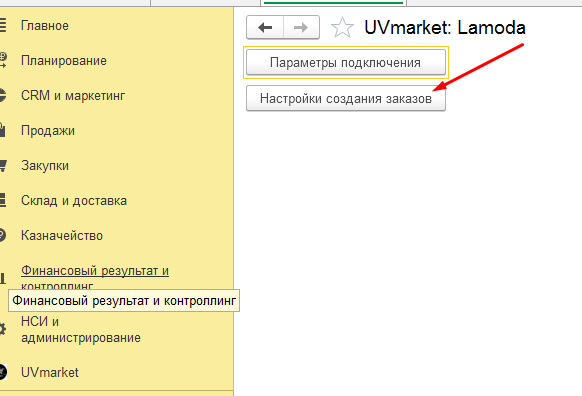
Task: Click the Главное menu icon
Action: 3,26
